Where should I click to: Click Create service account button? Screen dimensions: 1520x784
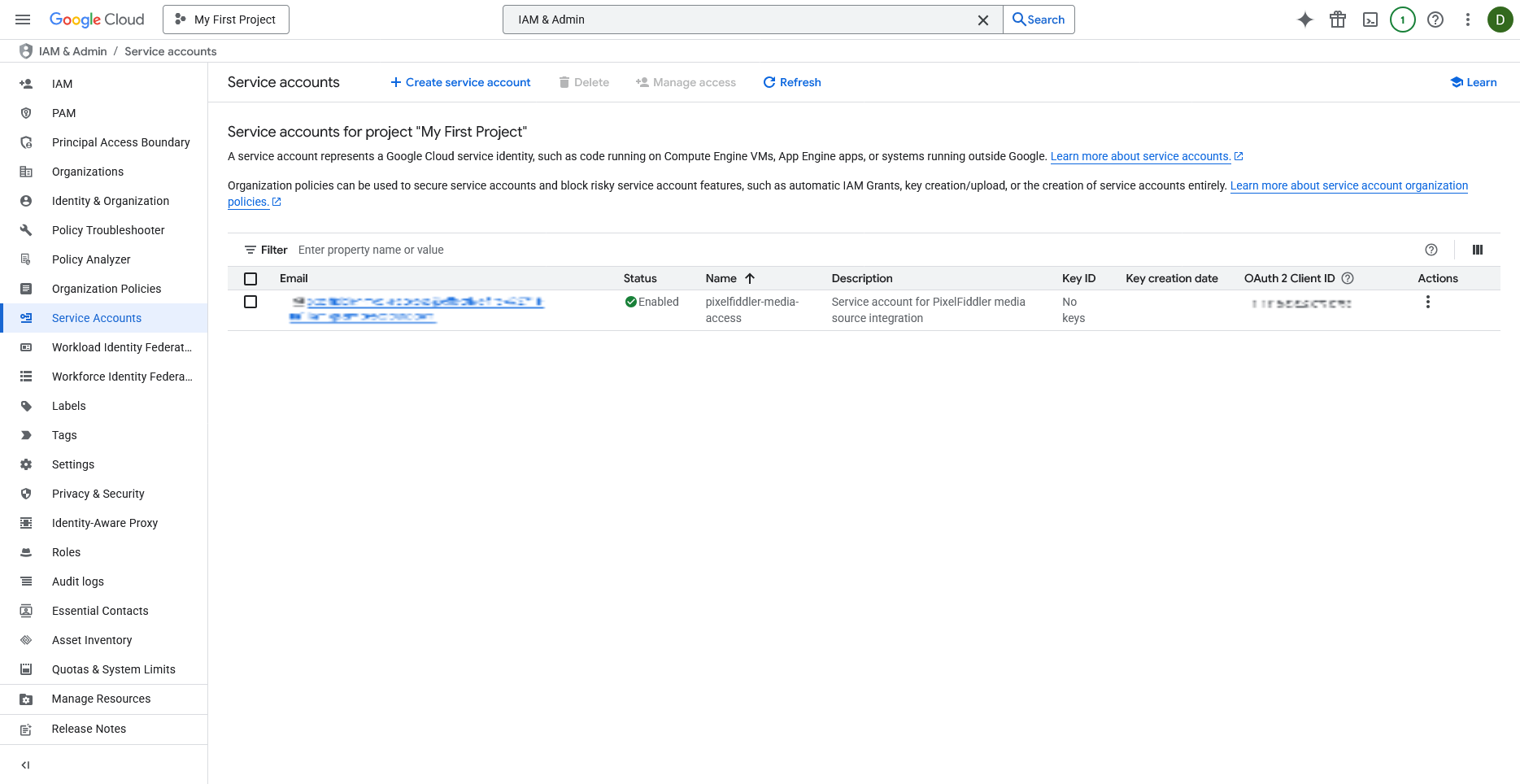coord(460,82)
